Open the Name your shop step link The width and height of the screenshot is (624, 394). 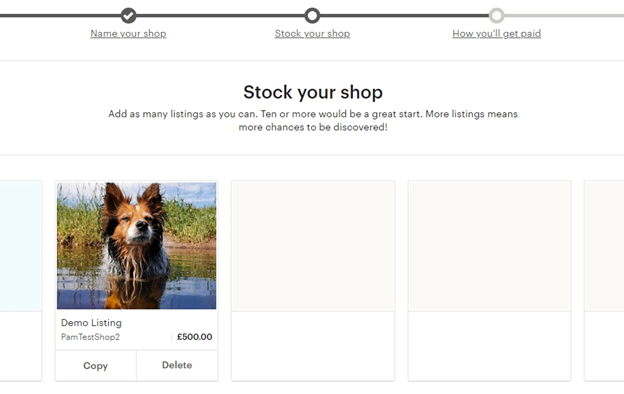pyautogui.click(x=128, y=34)
